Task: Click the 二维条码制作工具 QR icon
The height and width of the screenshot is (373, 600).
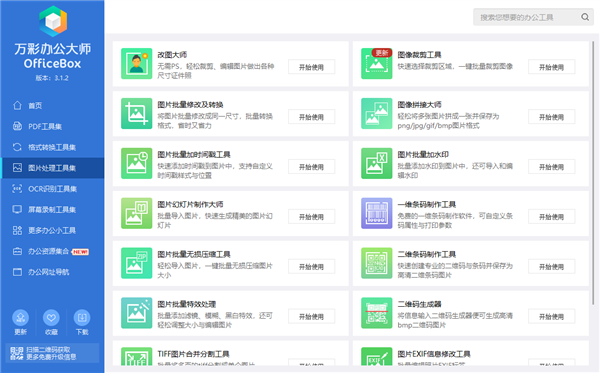Action: click(377, 263)
